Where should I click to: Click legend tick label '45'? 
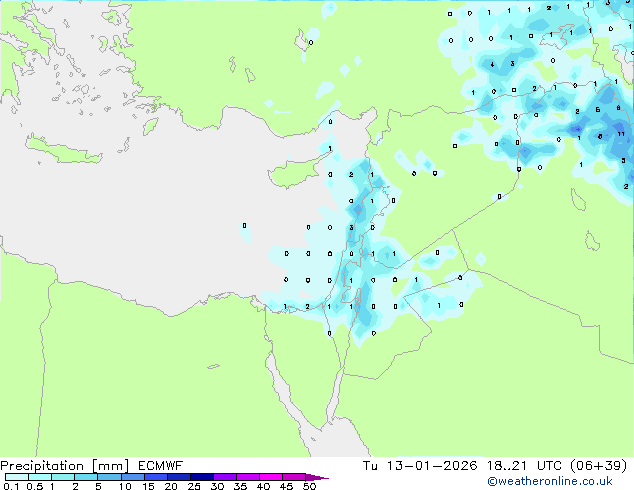[286, 486]
